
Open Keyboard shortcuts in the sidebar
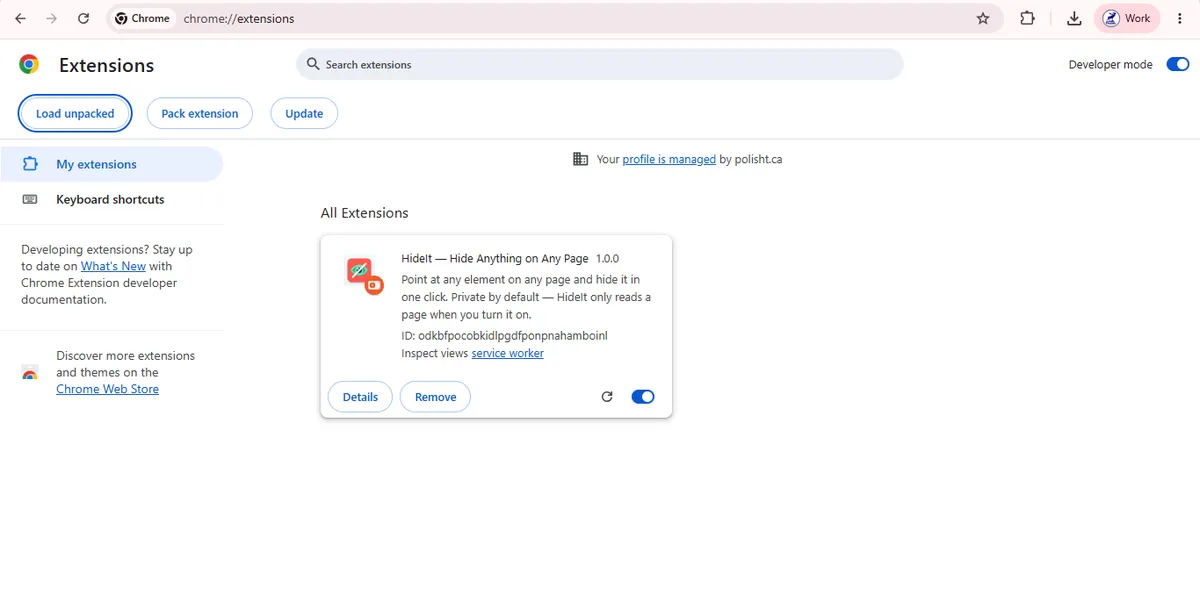111,199
